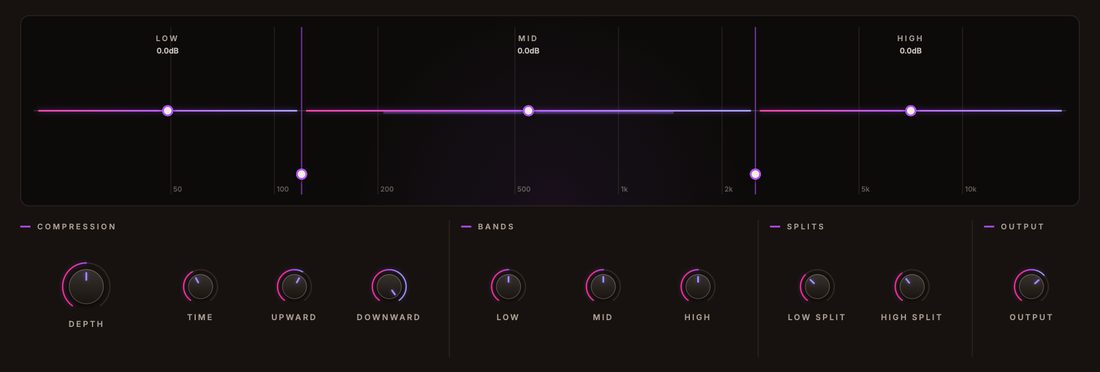Click the Time knob
The width and height of the screenshot is (1100, 372).
pyautogui.click(x=201, y=286)
